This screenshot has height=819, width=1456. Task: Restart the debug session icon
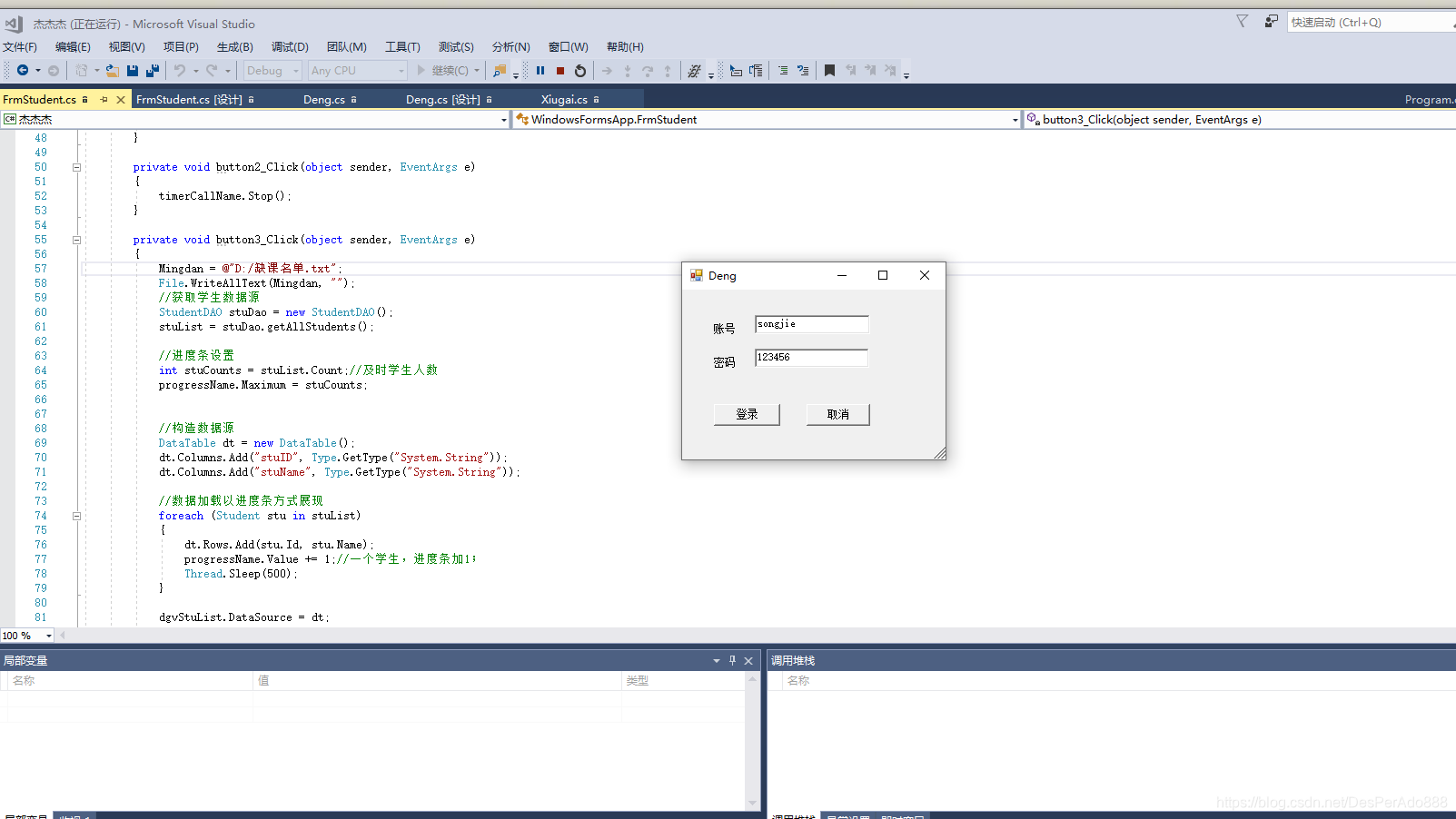point(580,71)
